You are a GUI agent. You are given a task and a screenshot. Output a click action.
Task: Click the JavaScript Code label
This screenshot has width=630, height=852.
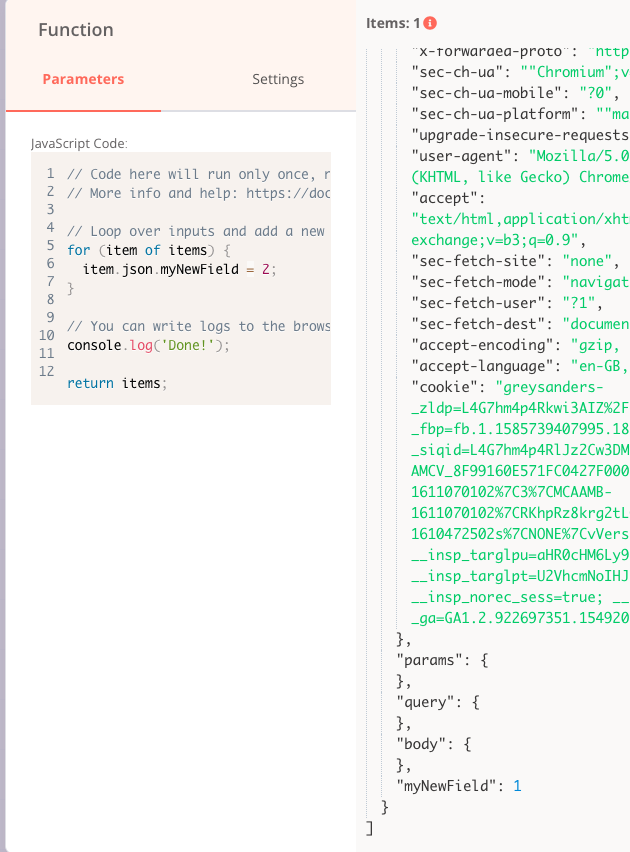[x=79, y=143]
